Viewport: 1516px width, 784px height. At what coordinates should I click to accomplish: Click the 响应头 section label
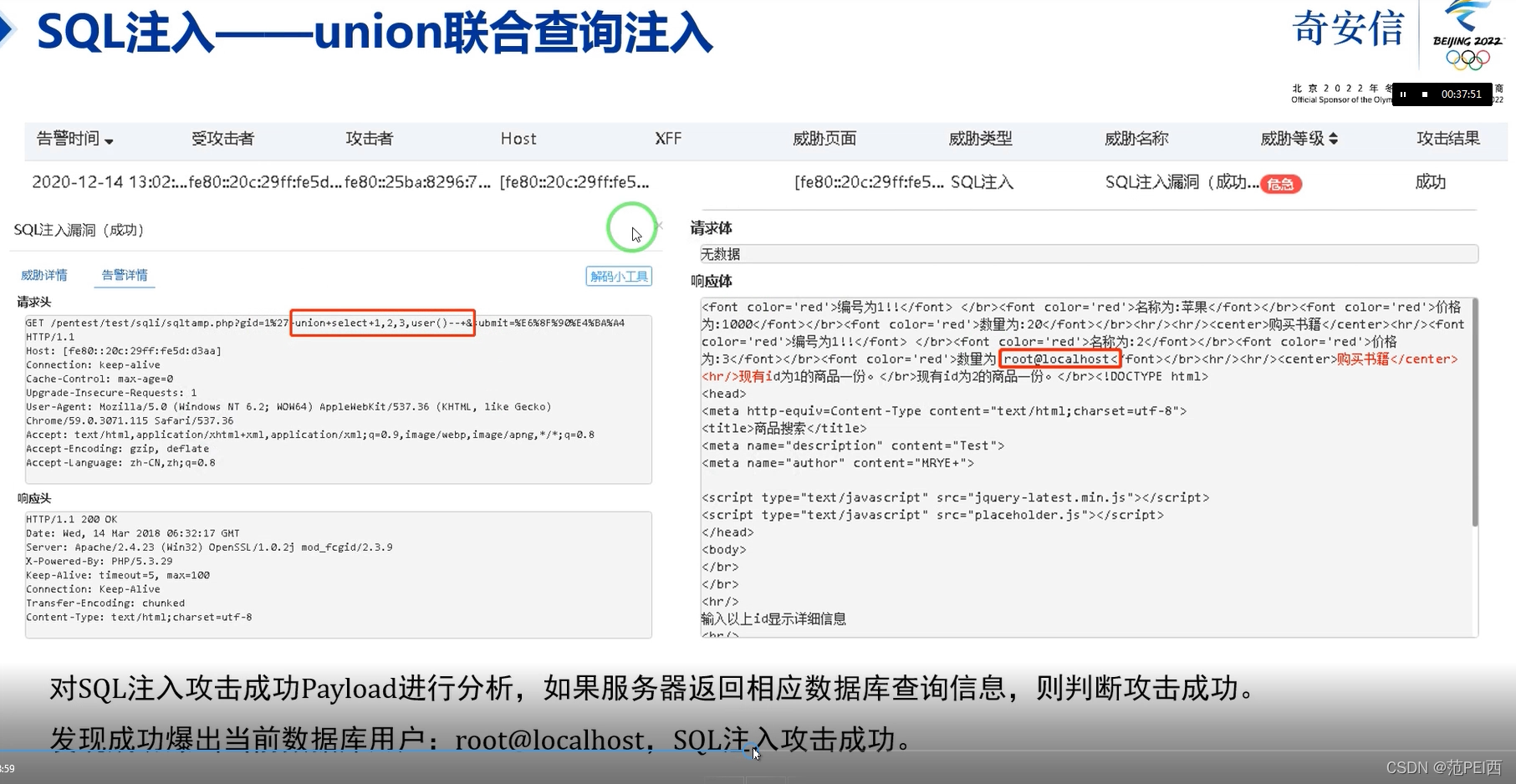pyautogui.click(x=34, y=498)
